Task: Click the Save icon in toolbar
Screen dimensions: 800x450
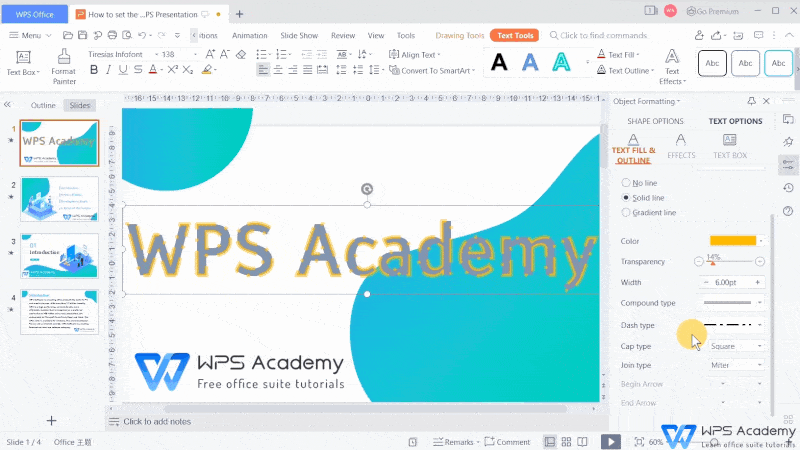Action: (83, 35)
